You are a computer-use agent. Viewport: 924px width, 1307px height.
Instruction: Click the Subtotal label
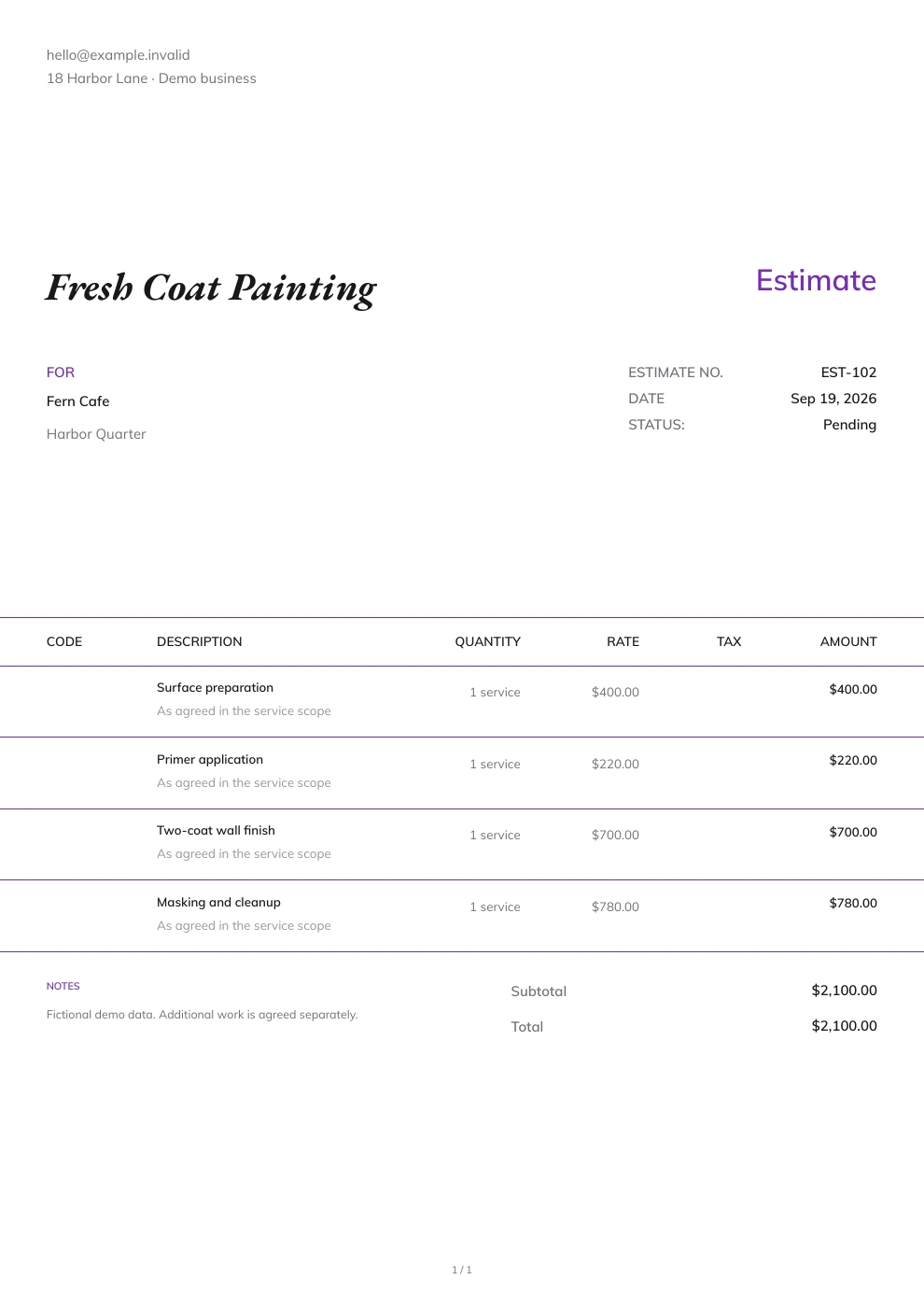click(x=539, y=991)
